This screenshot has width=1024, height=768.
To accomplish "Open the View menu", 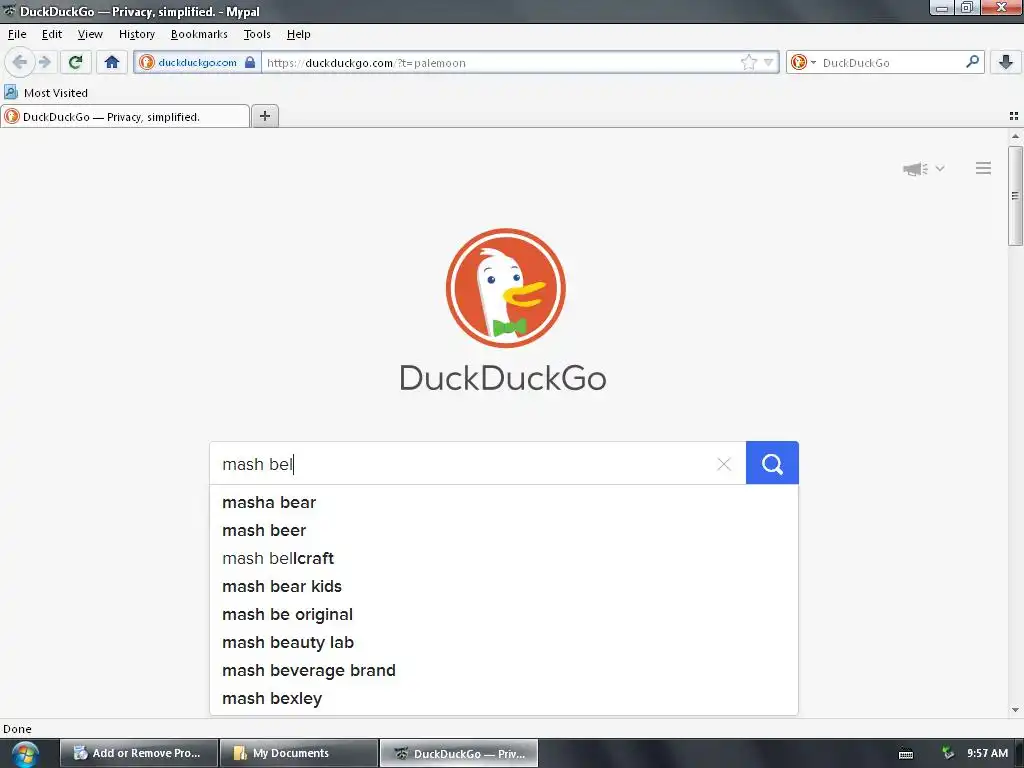I will point(90,34).
